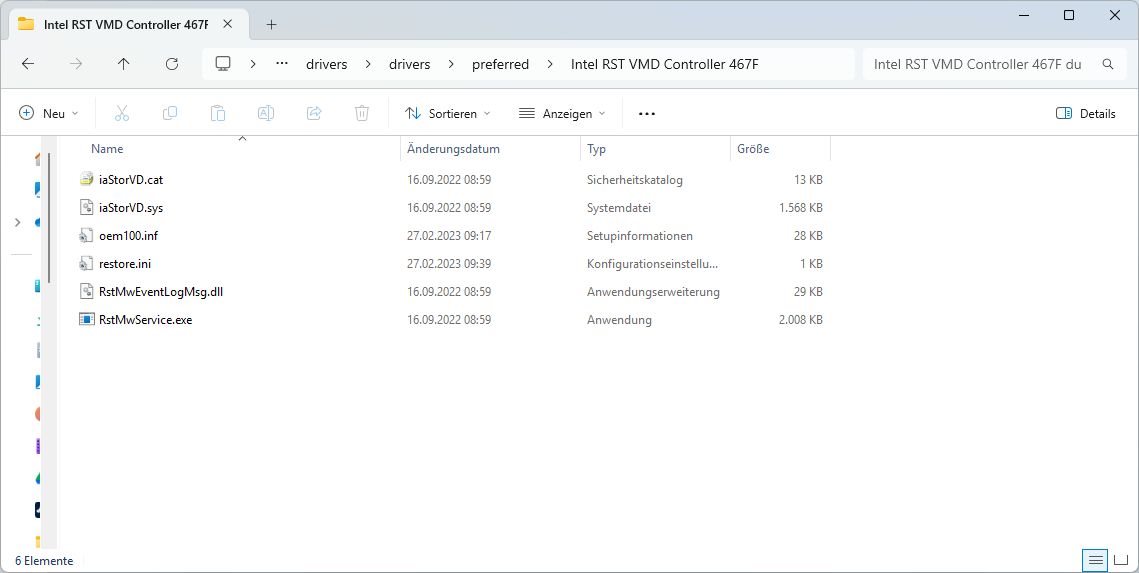Select the RstMwService.exe file
Image resolution: width=1139 pixels, height=573 pixels.
(x=145, y=320)
